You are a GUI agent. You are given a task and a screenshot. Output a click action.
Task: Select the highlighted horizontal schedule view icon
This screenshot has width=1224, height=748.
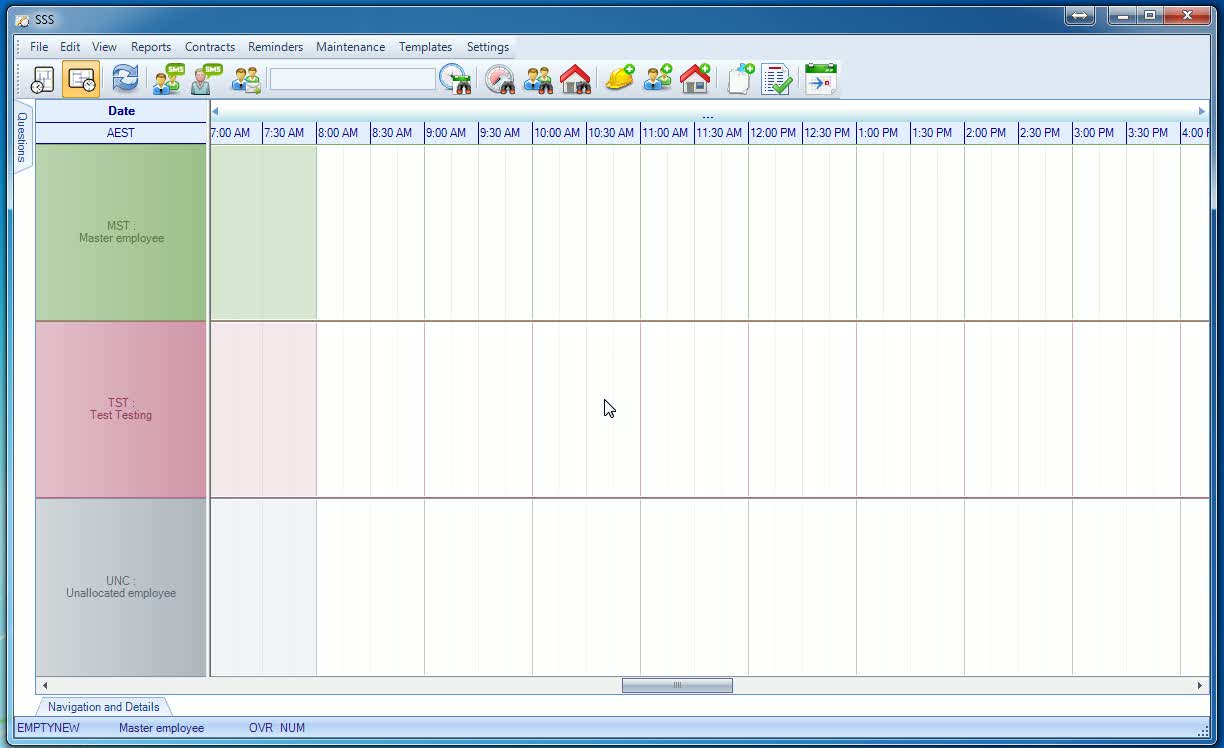tap(81, 79)
